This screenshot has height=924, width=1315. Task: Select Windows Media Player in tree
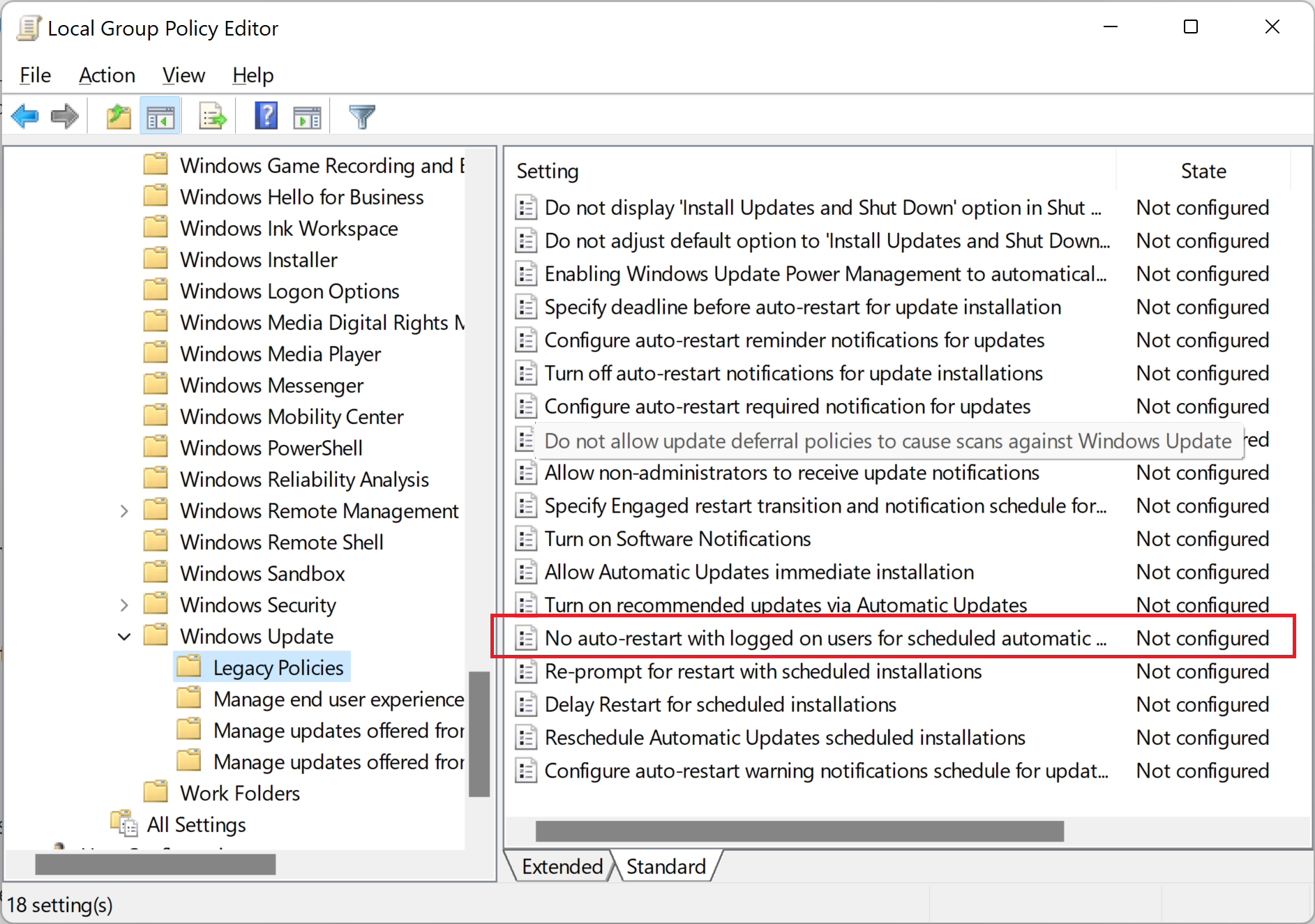click(x=280, y=354)
